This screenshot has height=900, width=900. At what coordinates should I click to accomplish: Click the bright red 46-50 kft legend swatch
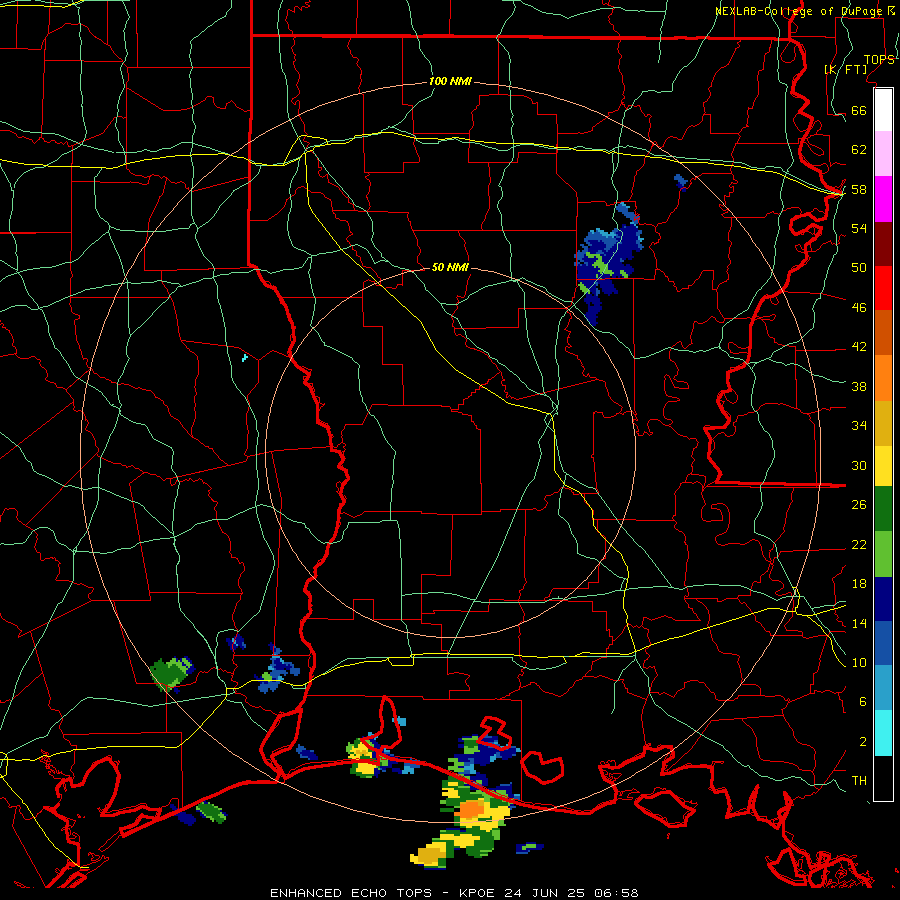883,288
